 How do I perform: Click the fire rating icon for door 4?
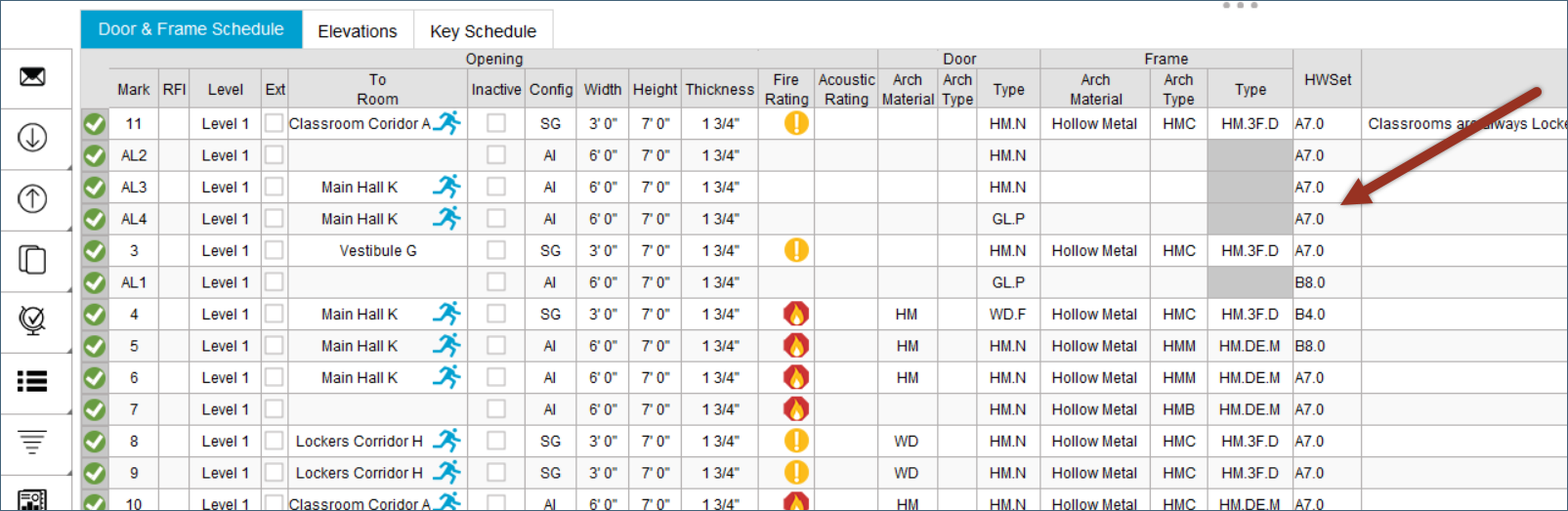(796, 315)
